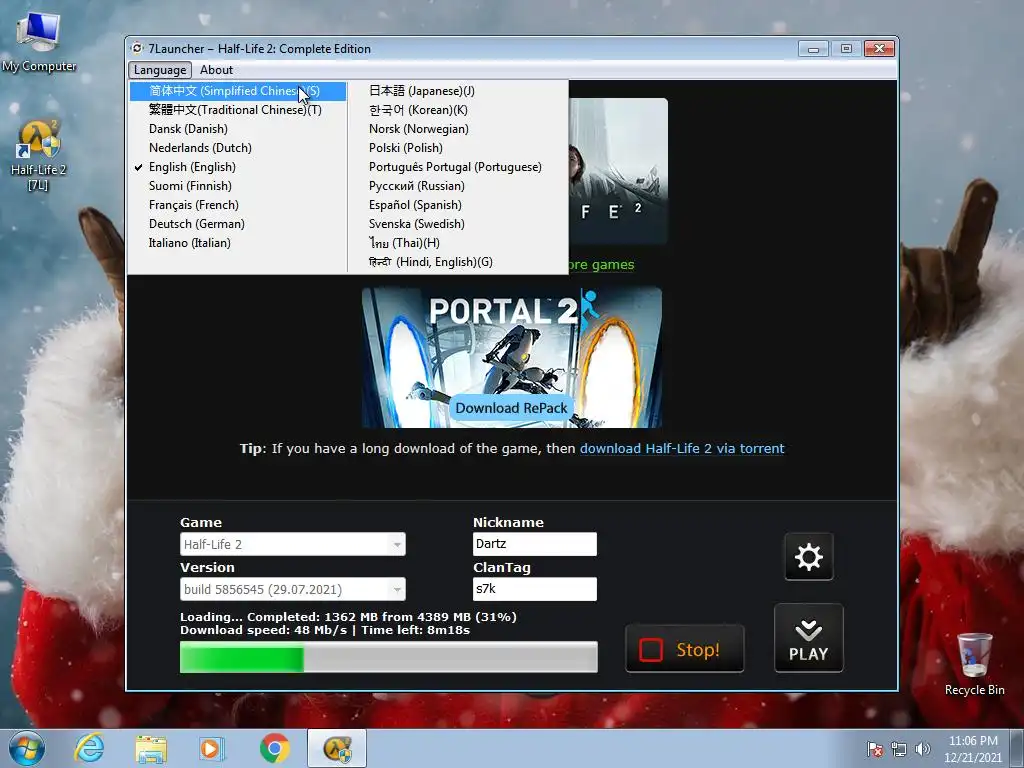Launch Internet Explorer from the taskbar
Screen dimensions: 1024x768
[89, 748]
